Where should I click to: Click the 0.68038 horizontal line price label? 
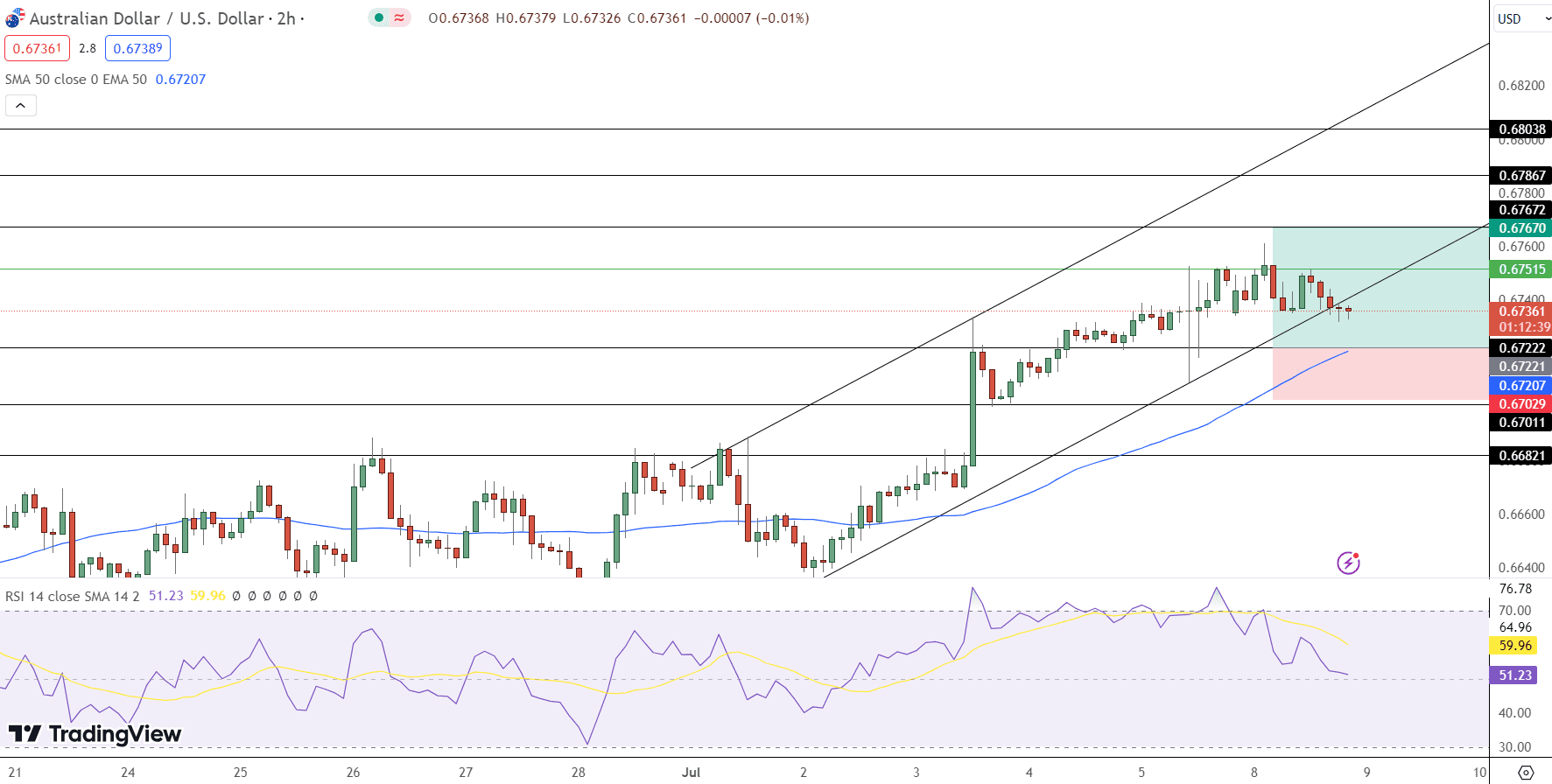1521,129
